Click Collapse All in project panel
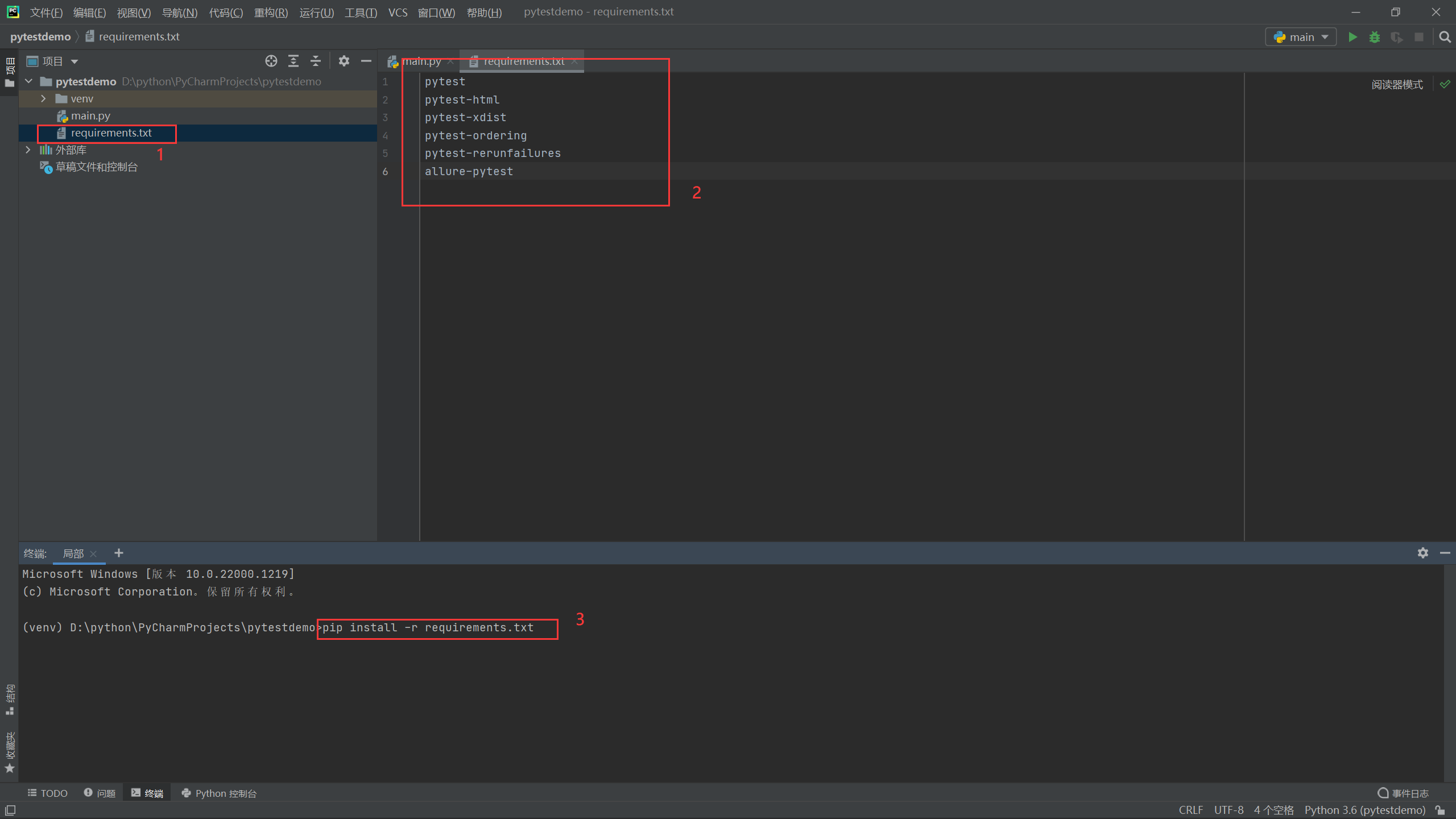The height and width of the screenshot is (819, 1456). [316, 61]
